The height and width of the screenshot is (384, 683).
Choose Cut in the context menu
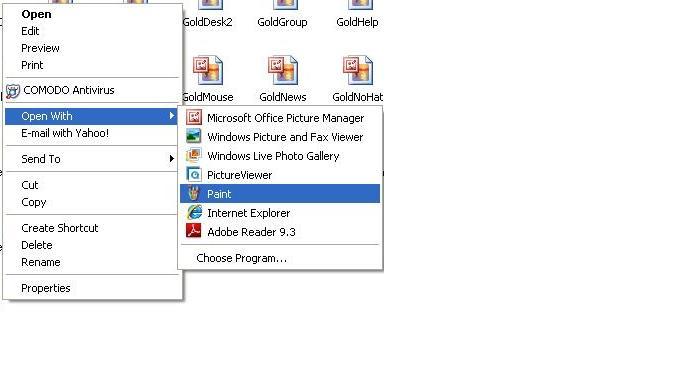tap(91, 185)
